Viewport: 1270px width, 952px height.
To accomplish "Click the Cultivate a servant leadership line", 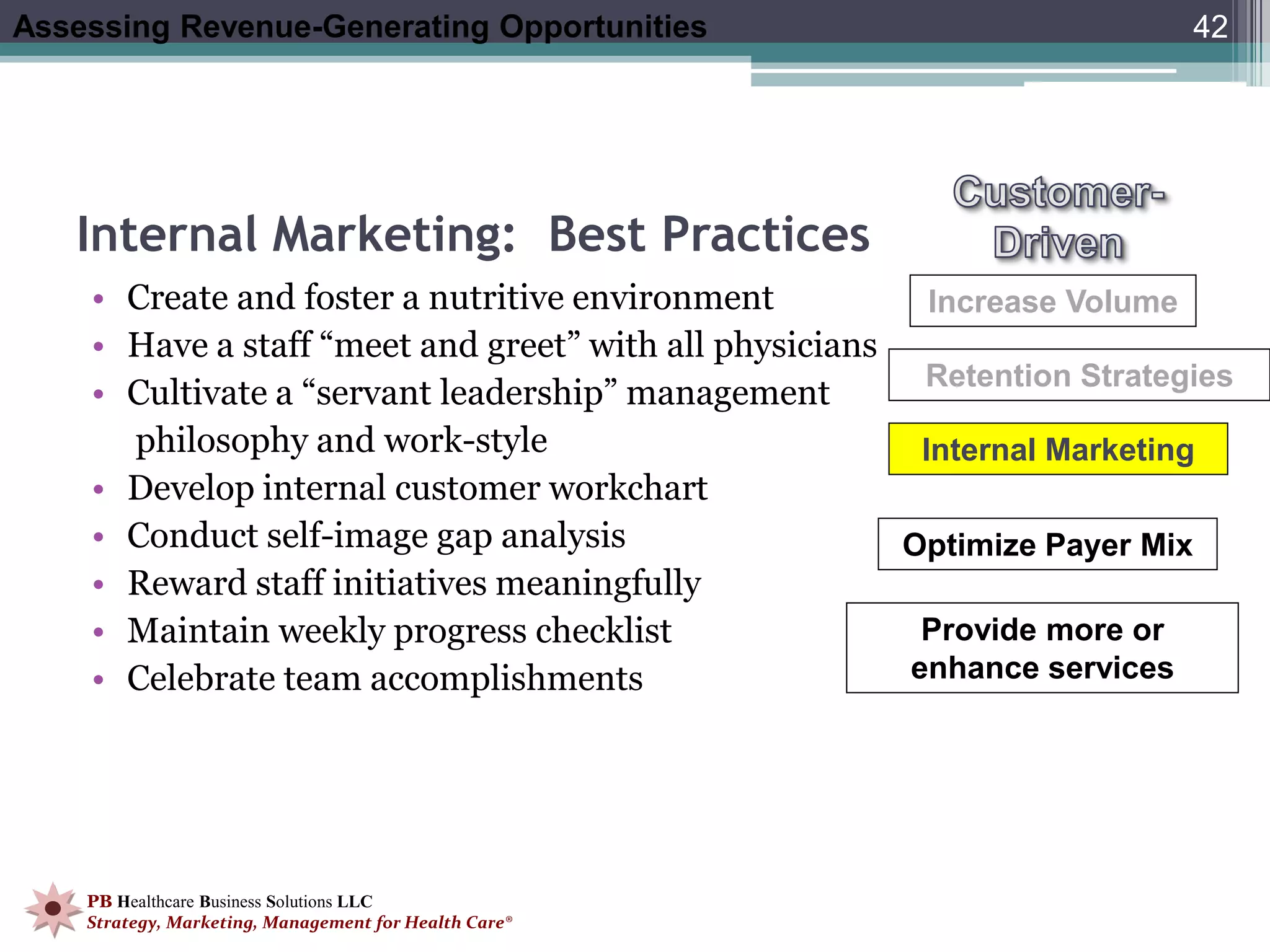I will pyautogui.click(x=478, y=393).
